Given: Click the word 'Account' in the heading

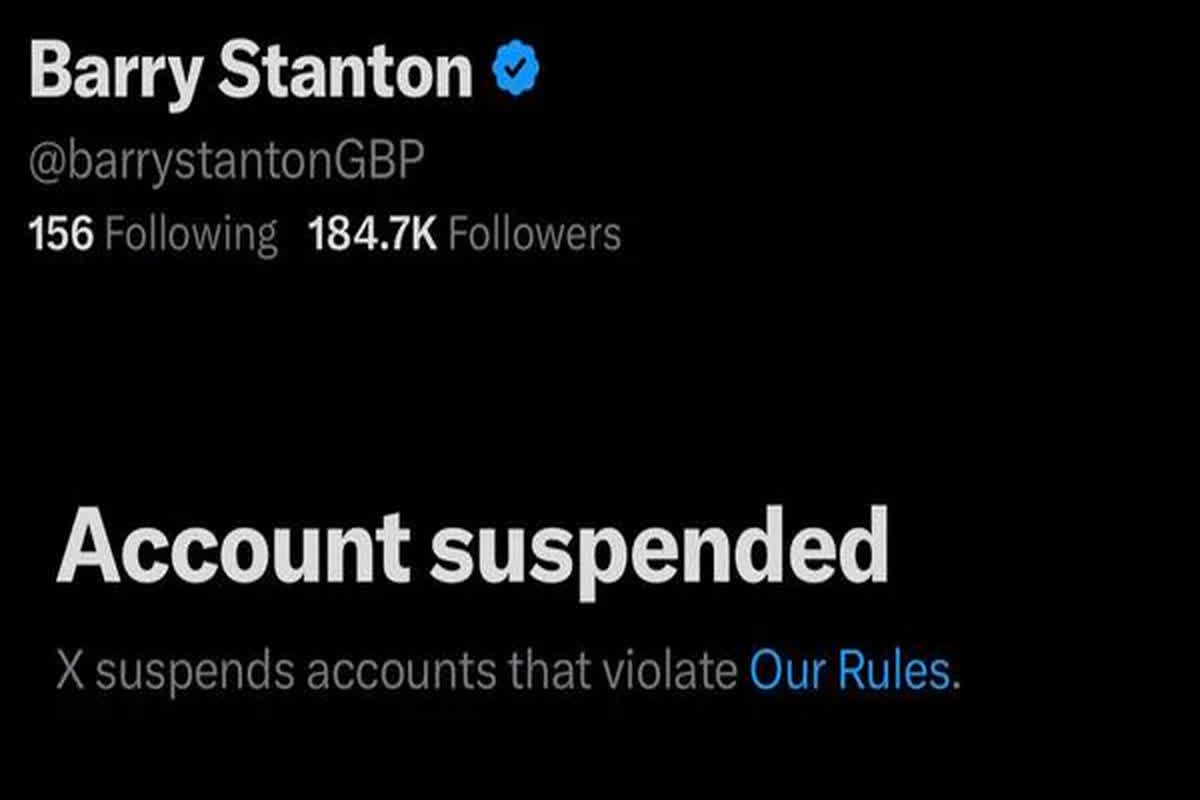Looking at the screenshot, I should pos(233,547).
